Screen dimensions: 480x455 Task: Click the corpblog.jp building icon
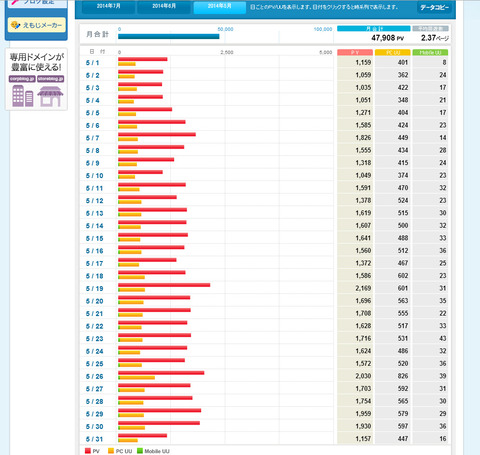point(23,96)
